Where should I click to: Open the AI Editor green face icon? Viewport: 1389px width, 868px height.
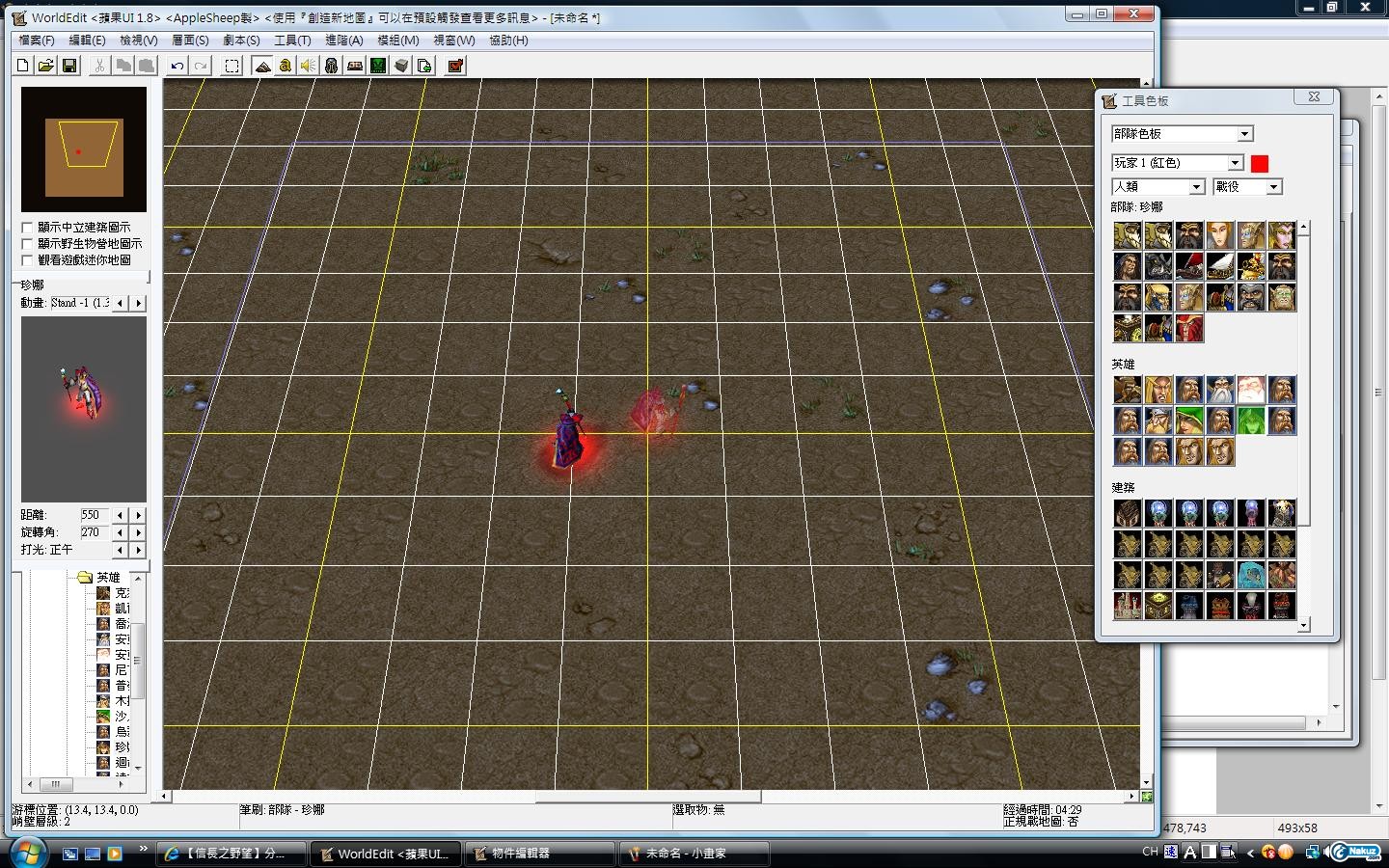coord(378,66)
